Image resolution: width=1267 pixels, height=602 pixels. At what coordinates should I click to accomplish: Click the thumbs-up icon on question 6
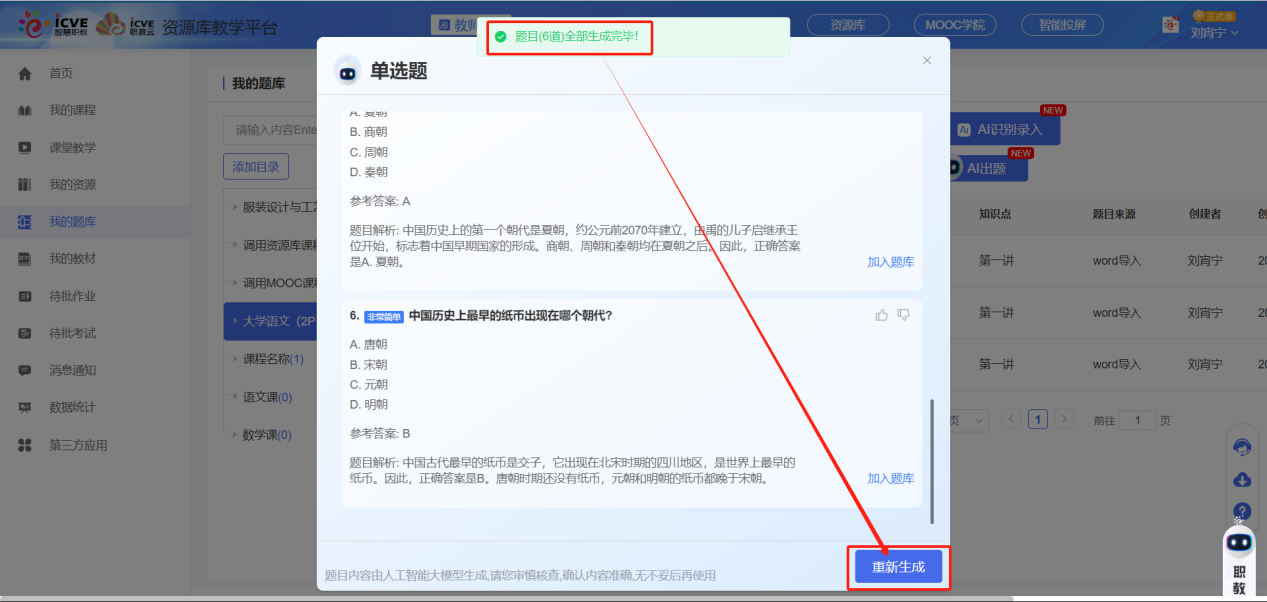[x=881, y=315]
